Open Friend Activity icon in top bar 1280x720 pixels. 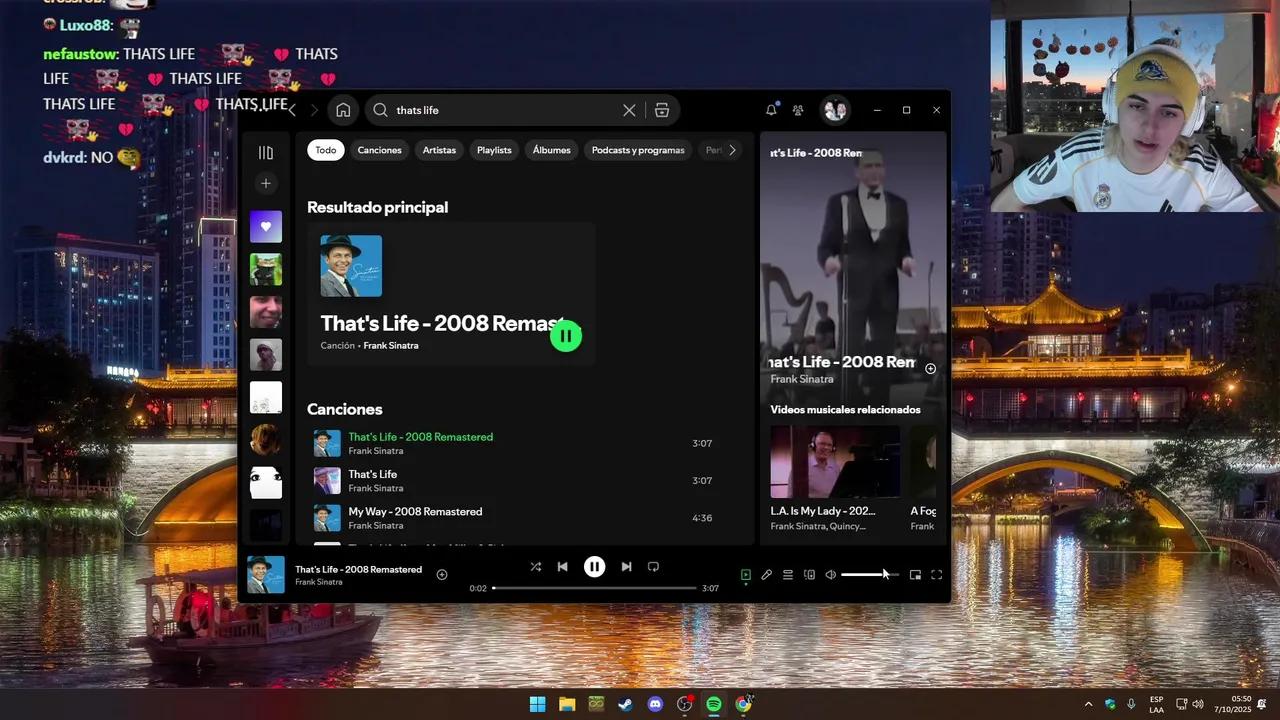click(x=798, y=110)
